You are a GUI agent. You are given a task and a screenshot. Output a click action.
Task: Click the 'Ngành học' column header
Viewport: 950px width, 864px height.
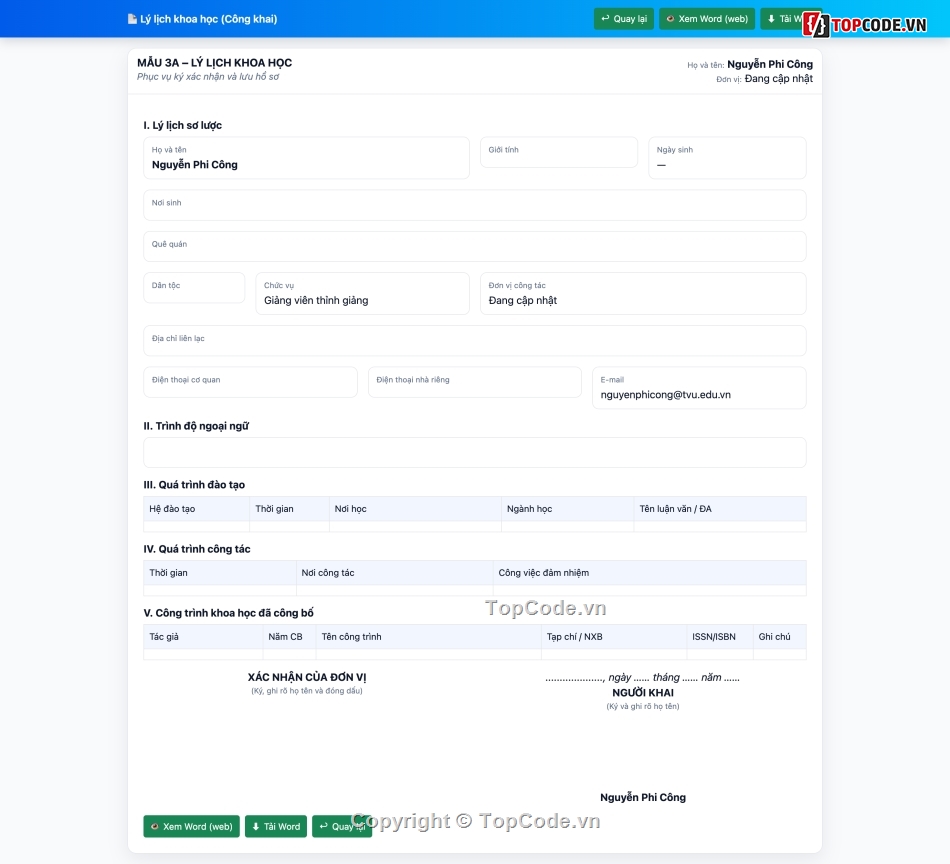tap(567, 509)
